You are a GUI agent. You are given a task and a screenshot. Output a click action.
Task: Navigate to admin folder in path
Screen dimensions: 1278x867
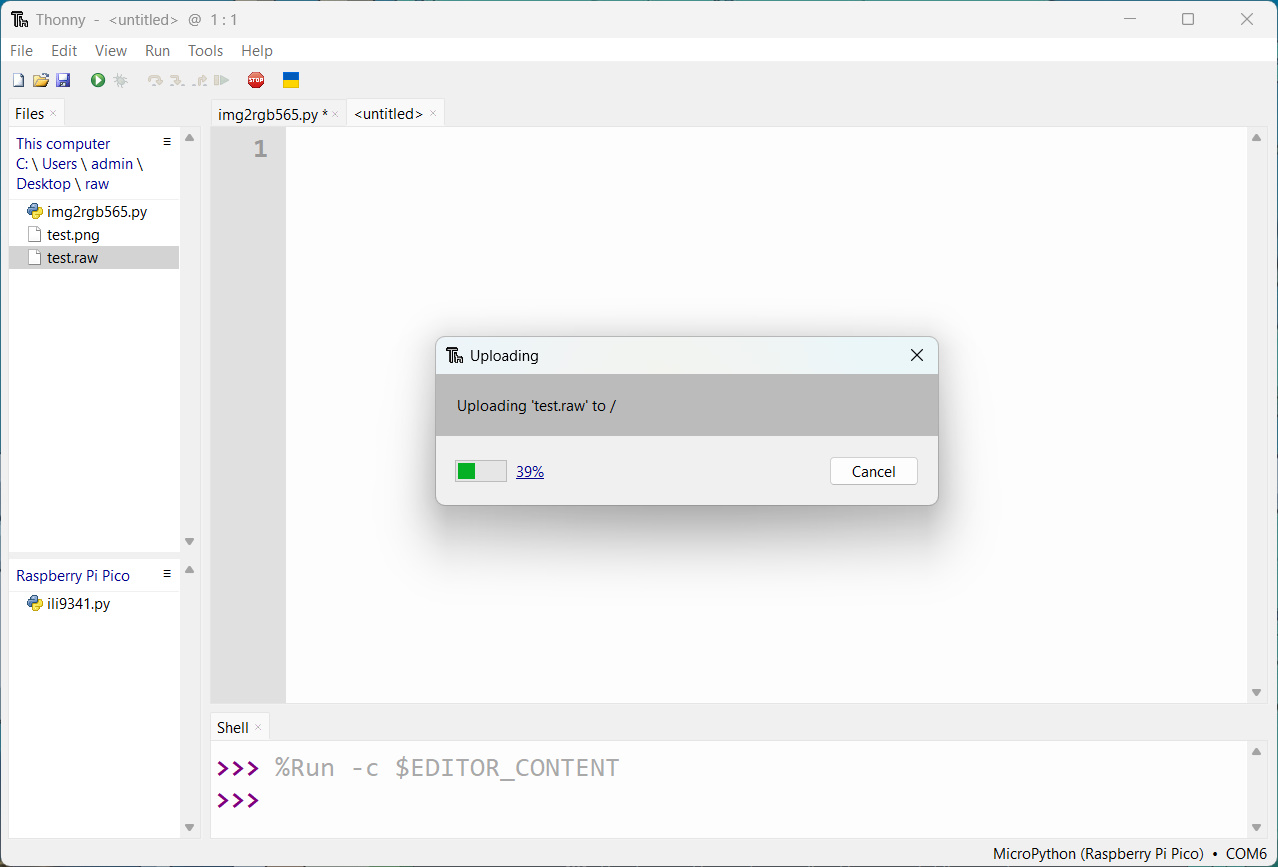coord(112,163)
